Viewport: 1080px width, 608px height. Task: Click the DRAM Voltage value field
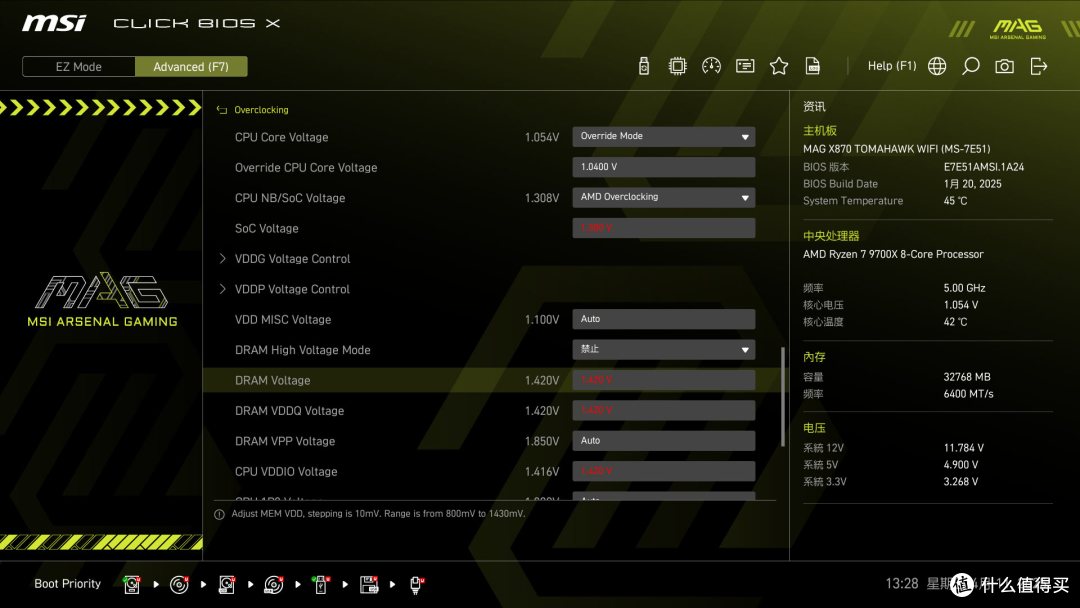coord(663,379)
